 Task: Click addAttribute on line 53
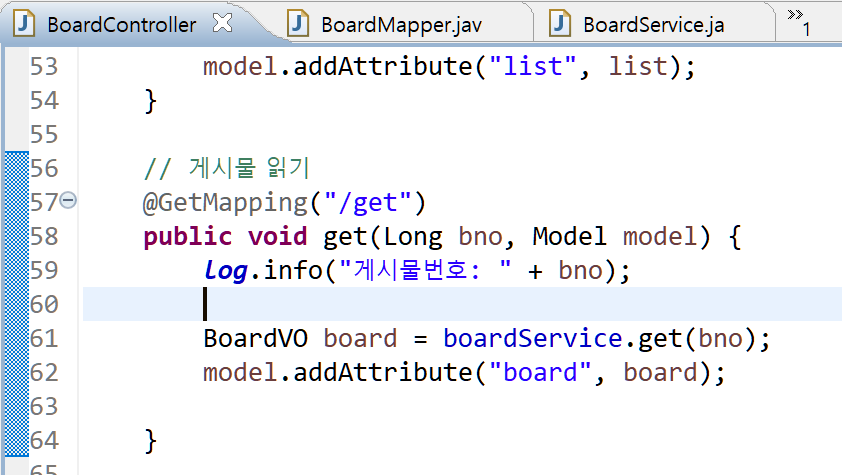[x=383, y=67]
